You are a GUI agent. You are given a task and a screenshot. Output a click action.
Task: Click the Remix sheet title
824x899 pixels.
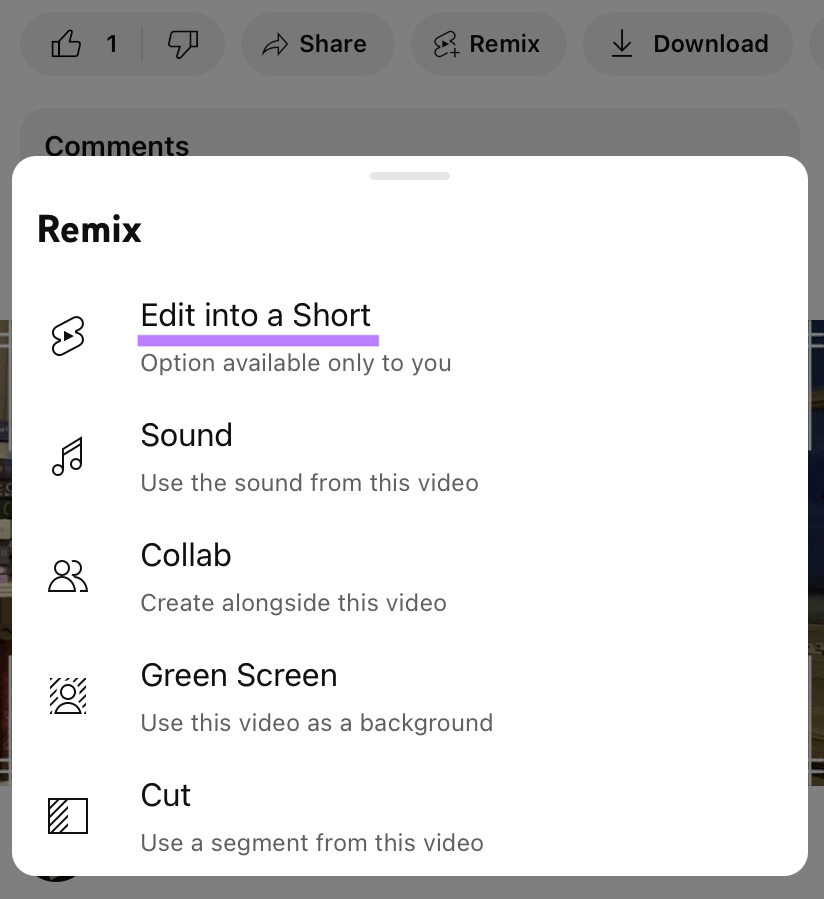(x=89, y=229)
